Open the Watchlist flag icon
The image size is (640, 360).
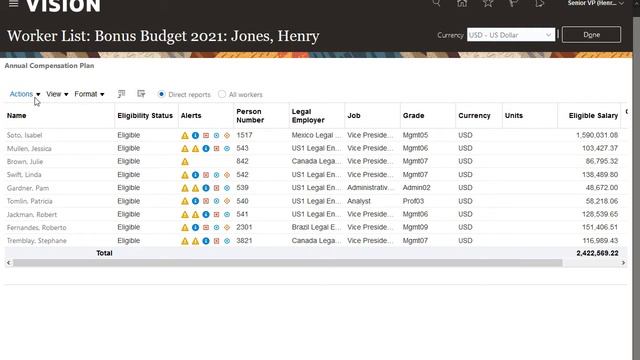tap(513, 3)
